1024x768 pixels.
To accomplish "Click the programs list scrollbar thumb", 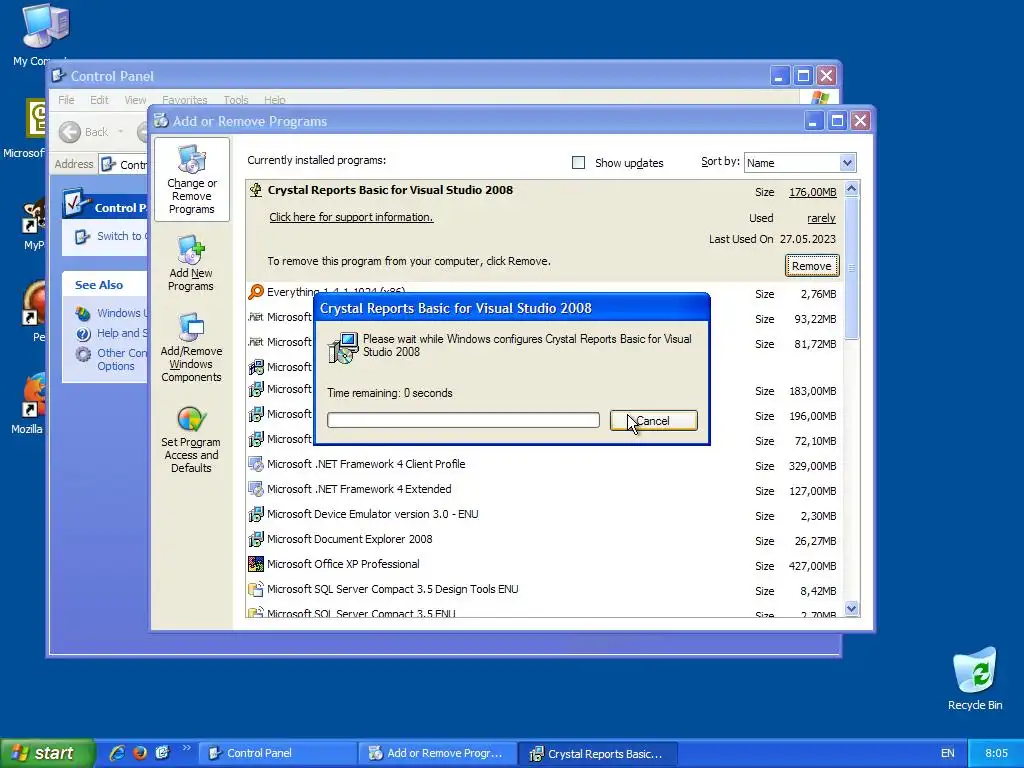I will click(851, 268).
